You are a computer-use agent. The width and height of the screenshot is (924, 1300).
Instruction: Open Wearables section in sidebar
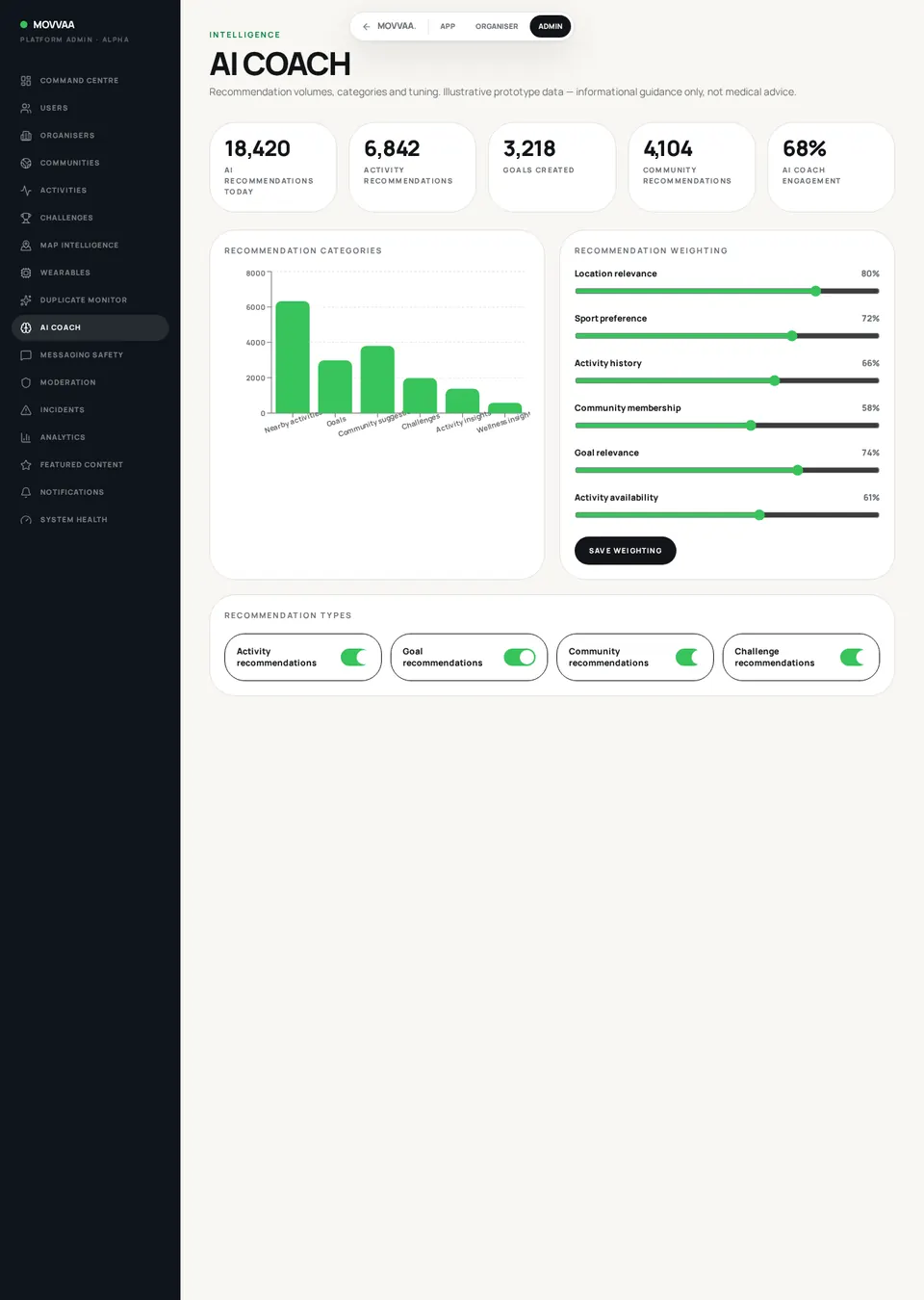(90, 273)
